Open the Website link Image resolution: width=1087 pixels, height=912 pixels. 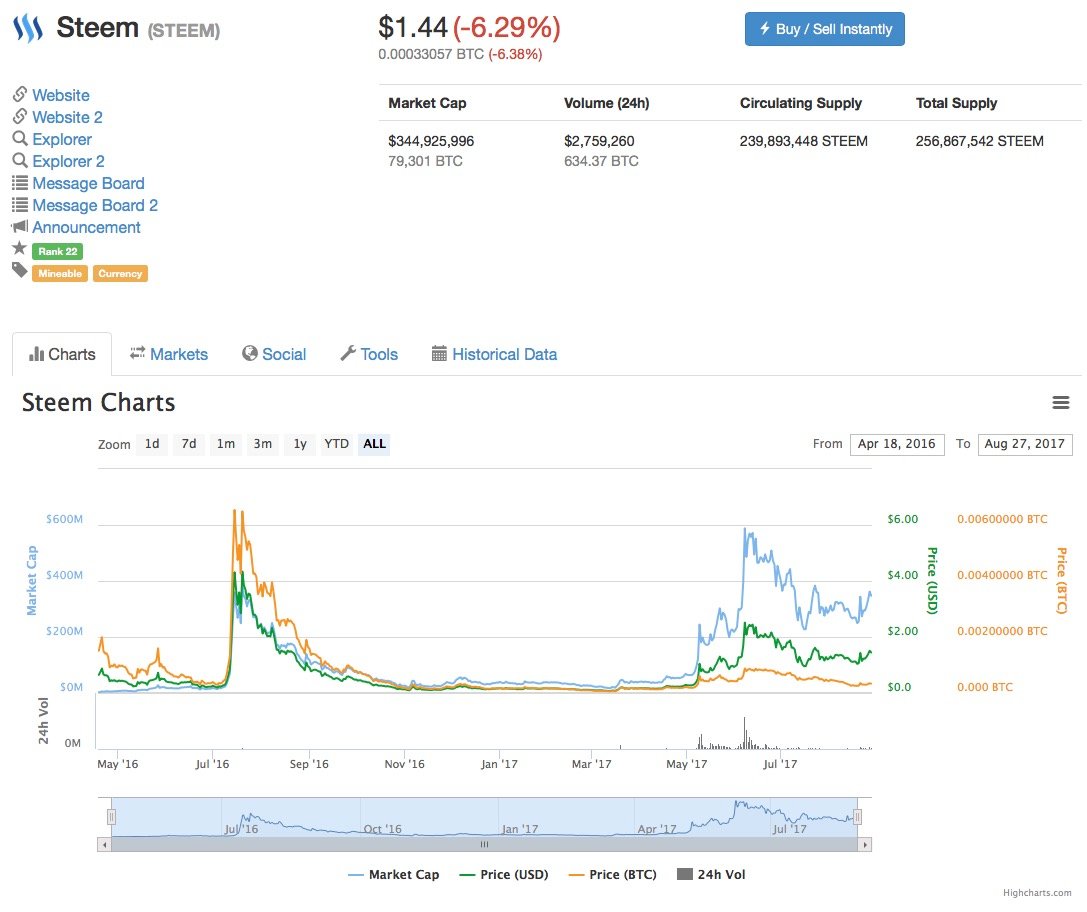[x=61, y=95]
